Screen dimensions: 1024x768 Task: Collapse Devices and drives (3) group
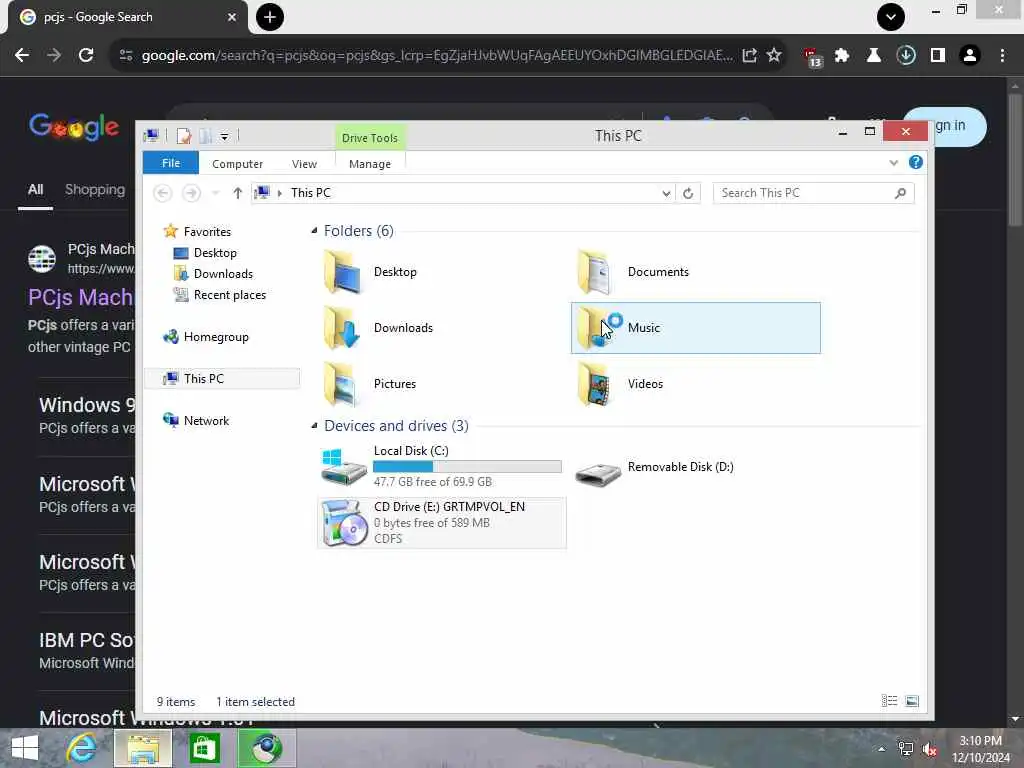tap(315, 426)
